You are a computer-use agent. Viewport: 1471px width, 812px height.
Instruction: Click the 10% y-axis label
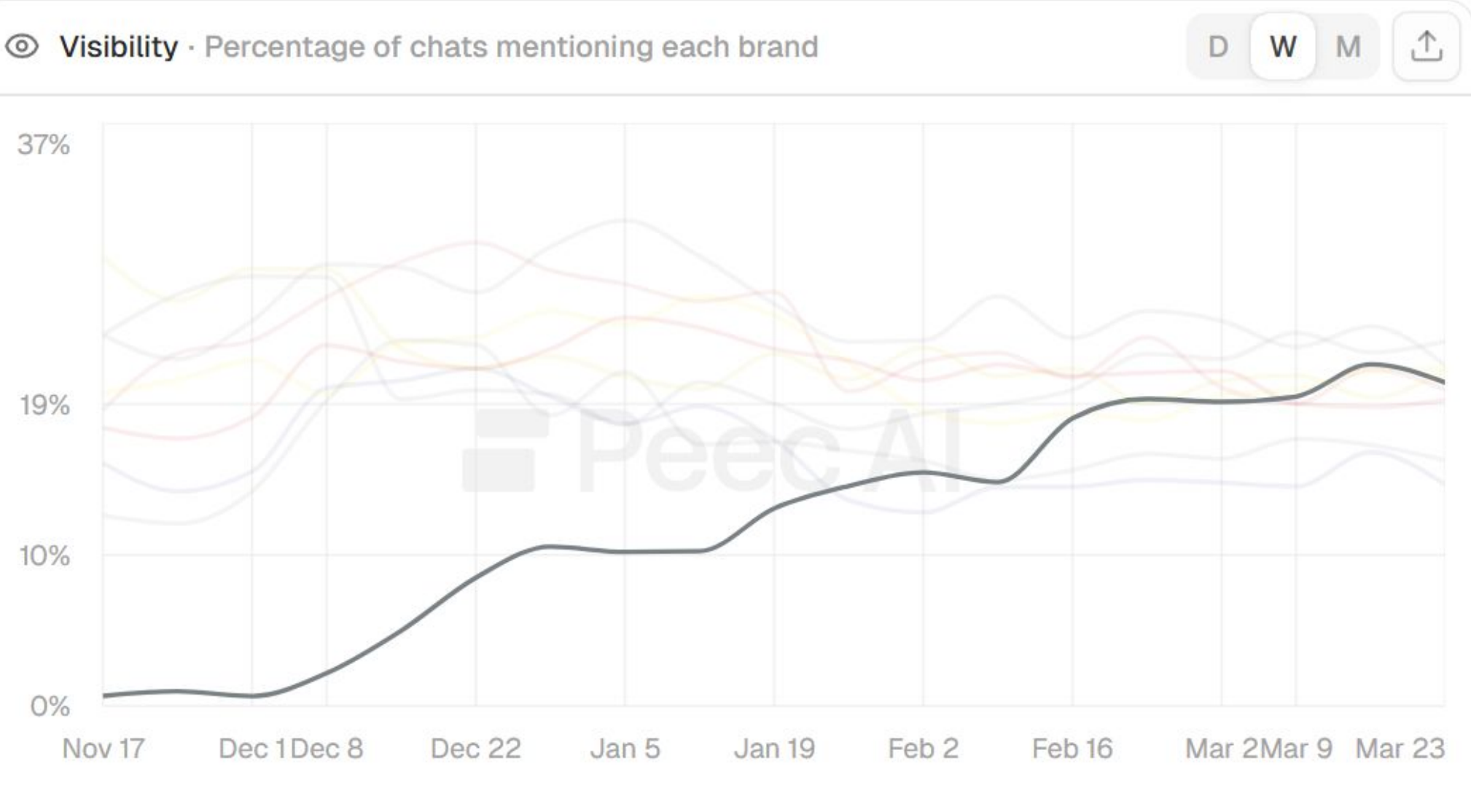coord(44,556)
